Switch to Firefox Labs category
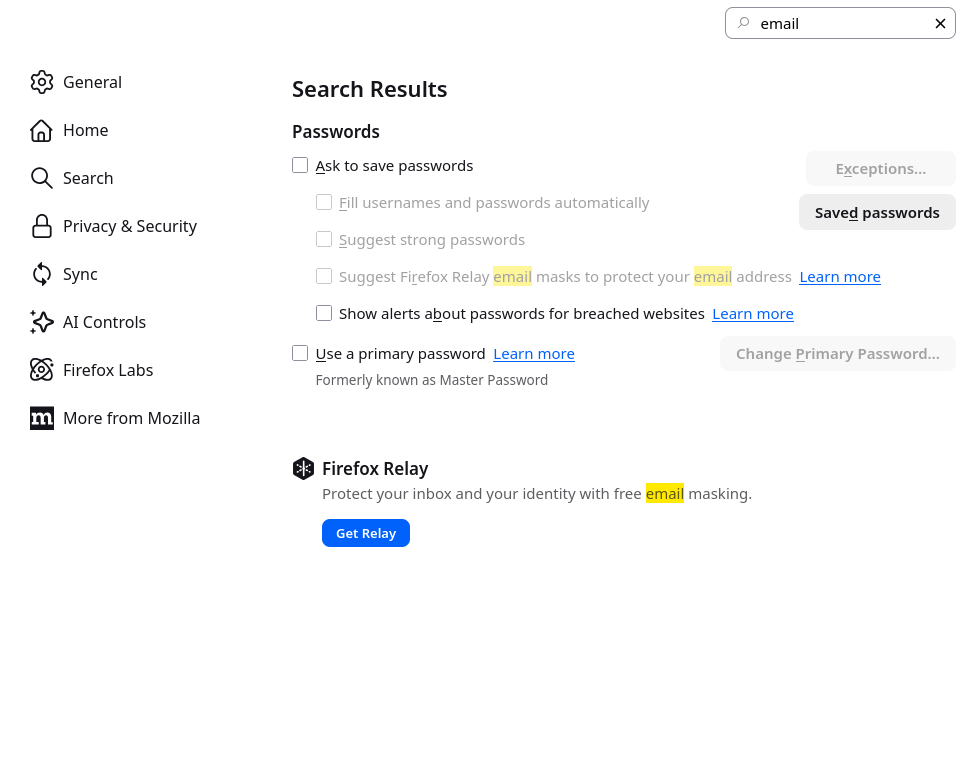This screenshot has width=975, height=766. click(x=108, y=370)
